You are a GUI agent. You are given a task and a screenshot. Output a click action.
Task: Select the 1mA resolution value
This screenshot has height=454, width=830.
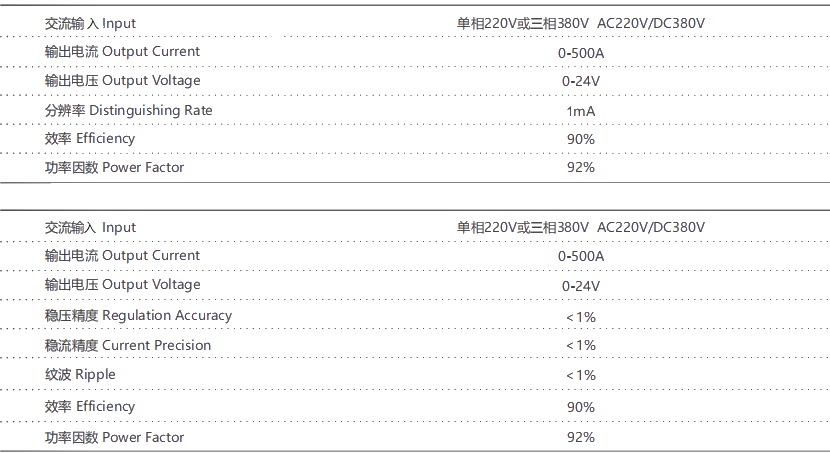click(581, 110)
